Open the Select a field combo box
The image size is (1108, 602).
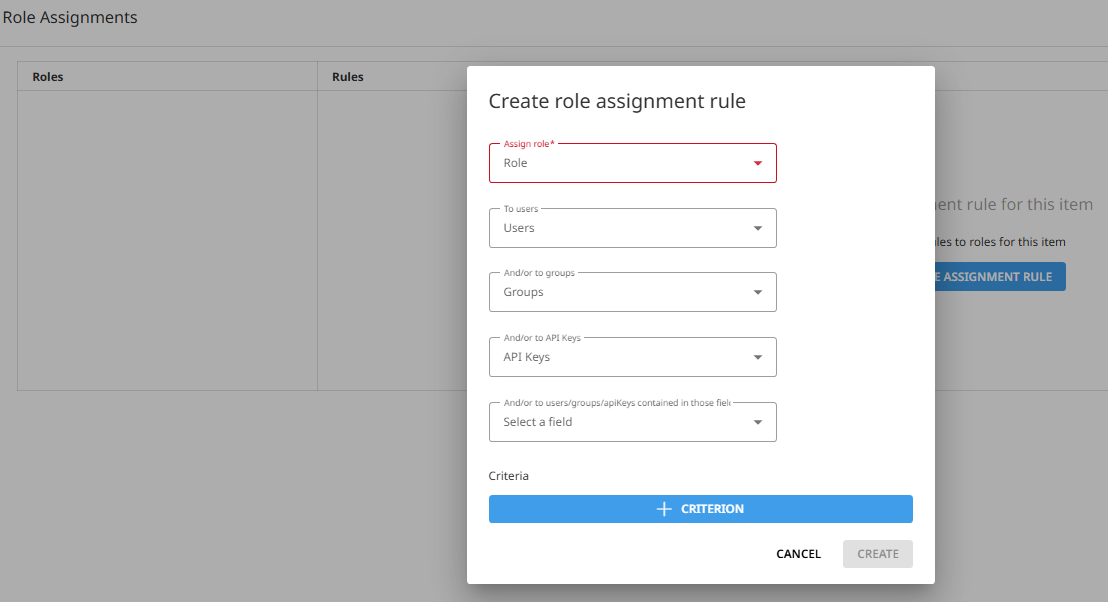[x=620, y=422]
